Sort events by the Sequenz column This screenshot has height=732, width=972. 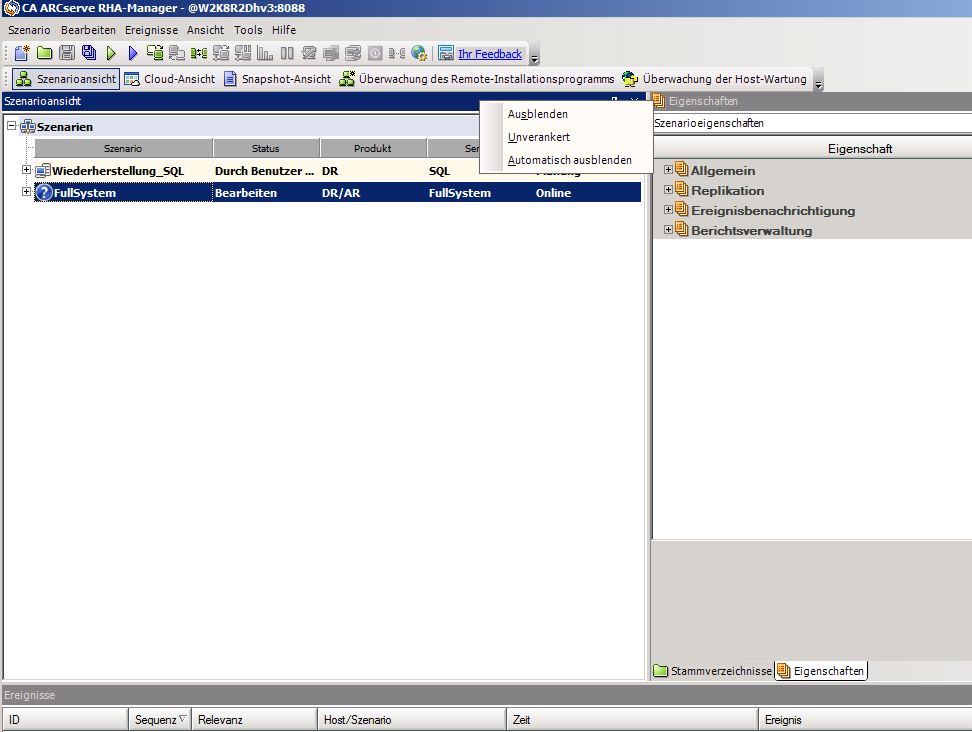pyautogui.click(x=160, y=720)
